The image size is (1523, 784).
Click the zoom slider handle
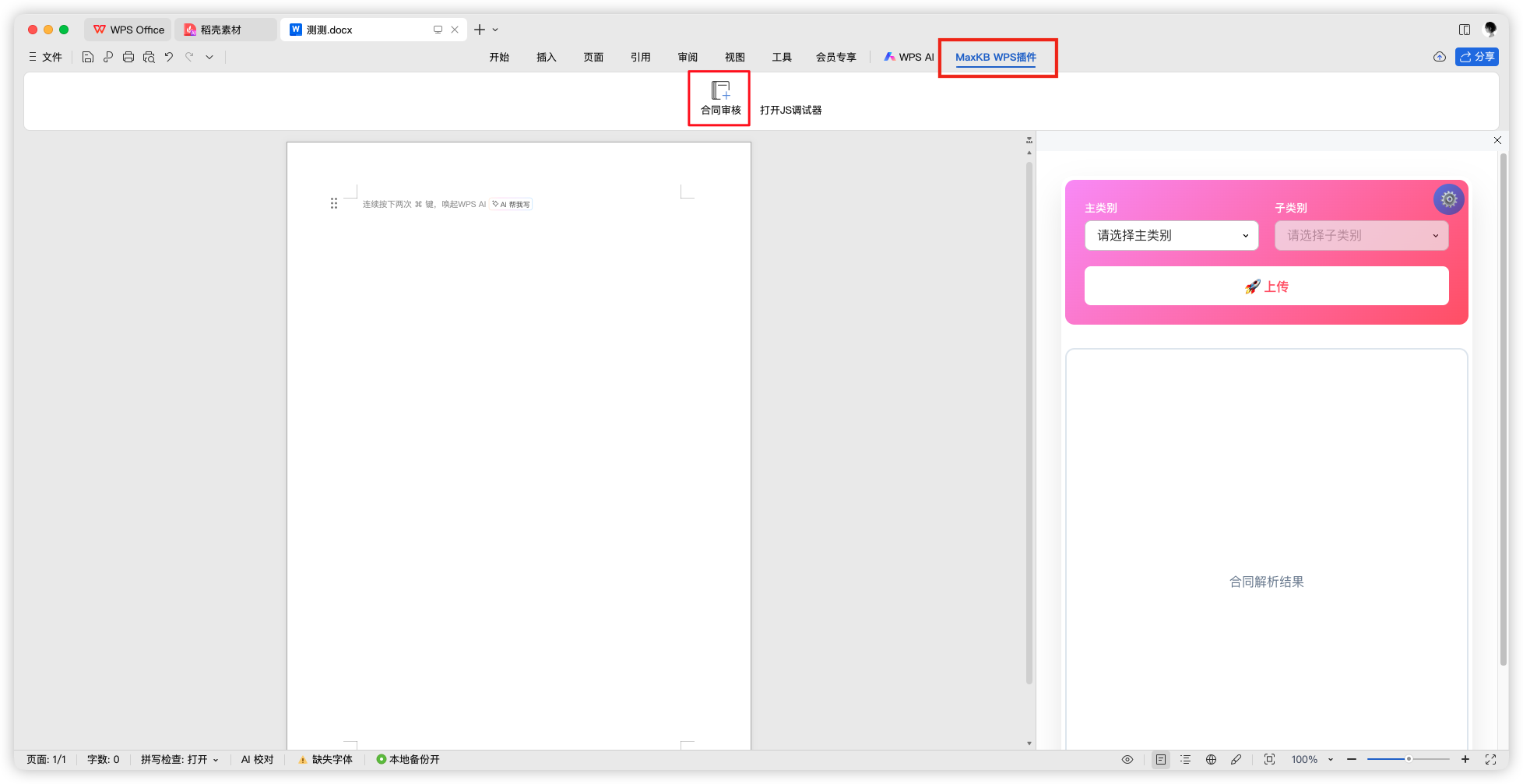pos(1409,759)
